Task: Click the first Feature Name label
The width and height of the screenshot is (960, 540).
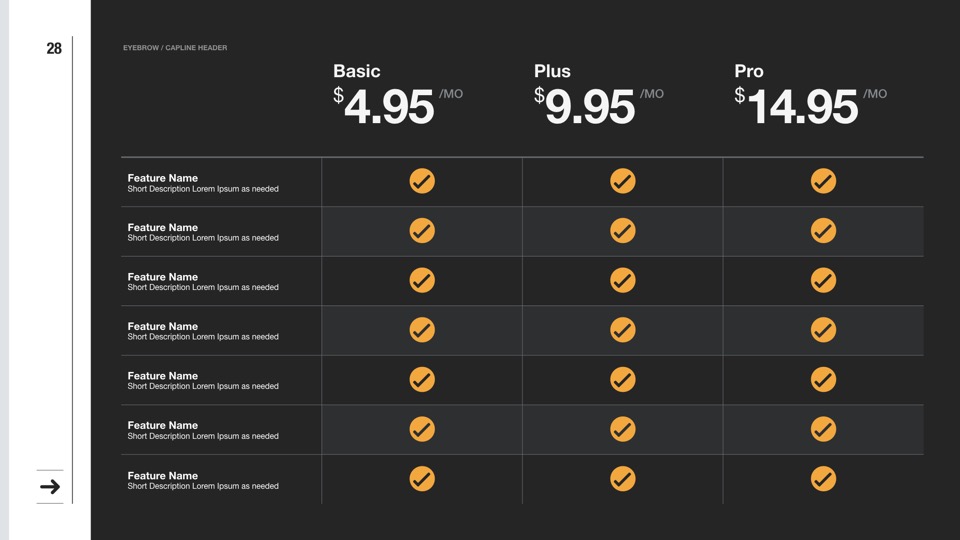Action: [163, 178]
